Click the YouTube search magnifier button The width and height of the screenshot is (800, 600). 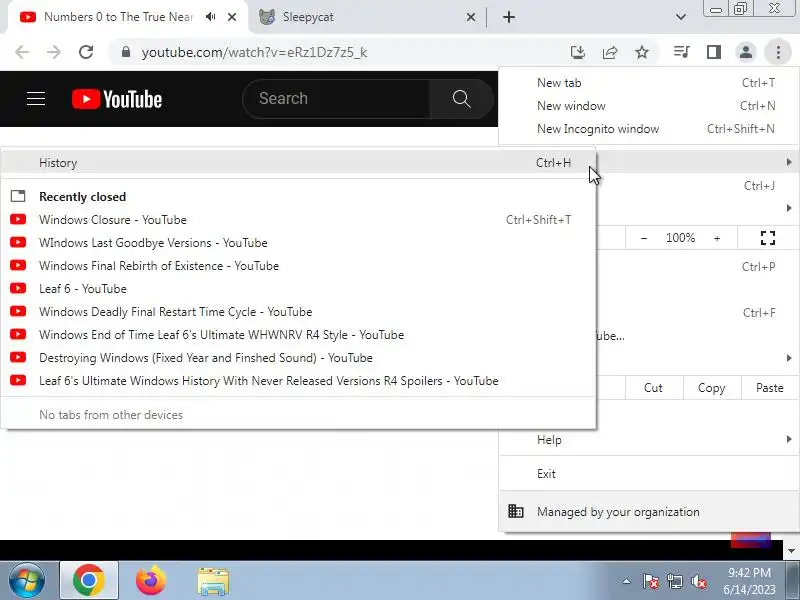461,98
